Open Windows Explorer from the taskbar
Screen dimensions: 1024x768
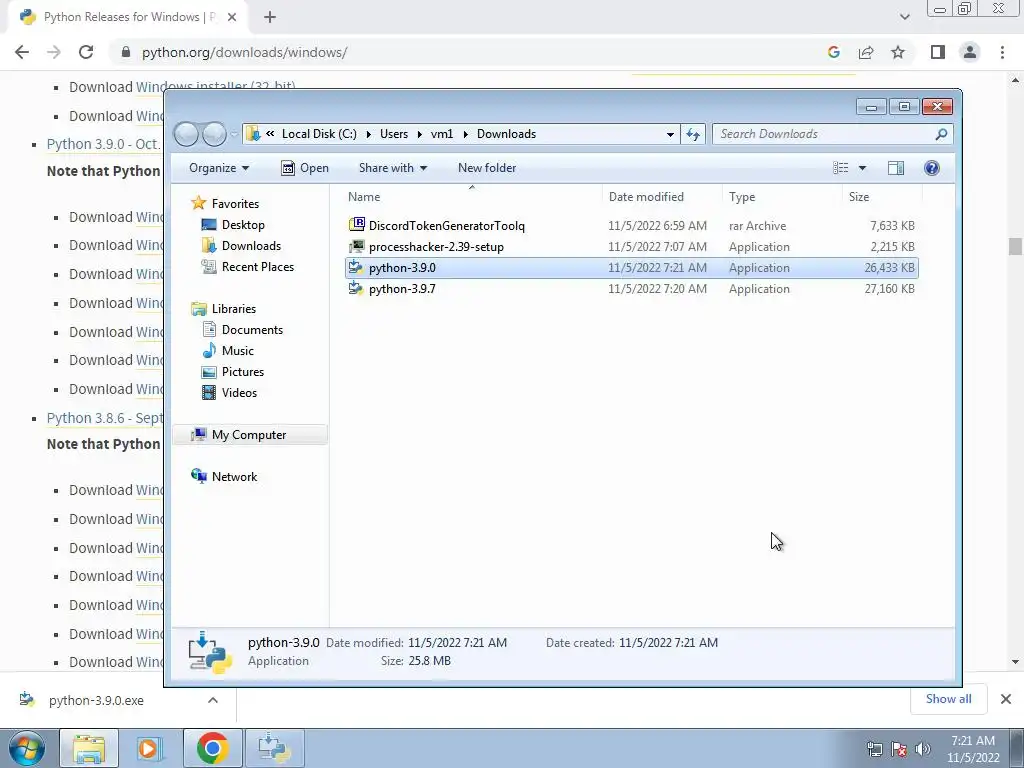coord(89,748)
